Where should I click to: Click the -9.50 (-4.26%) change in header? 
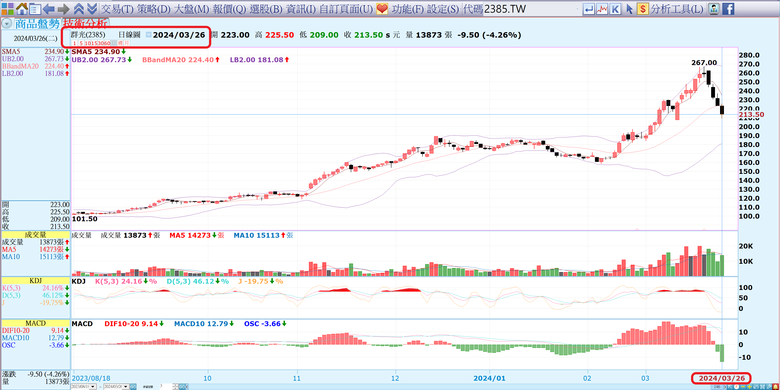(x=489, y=35)
